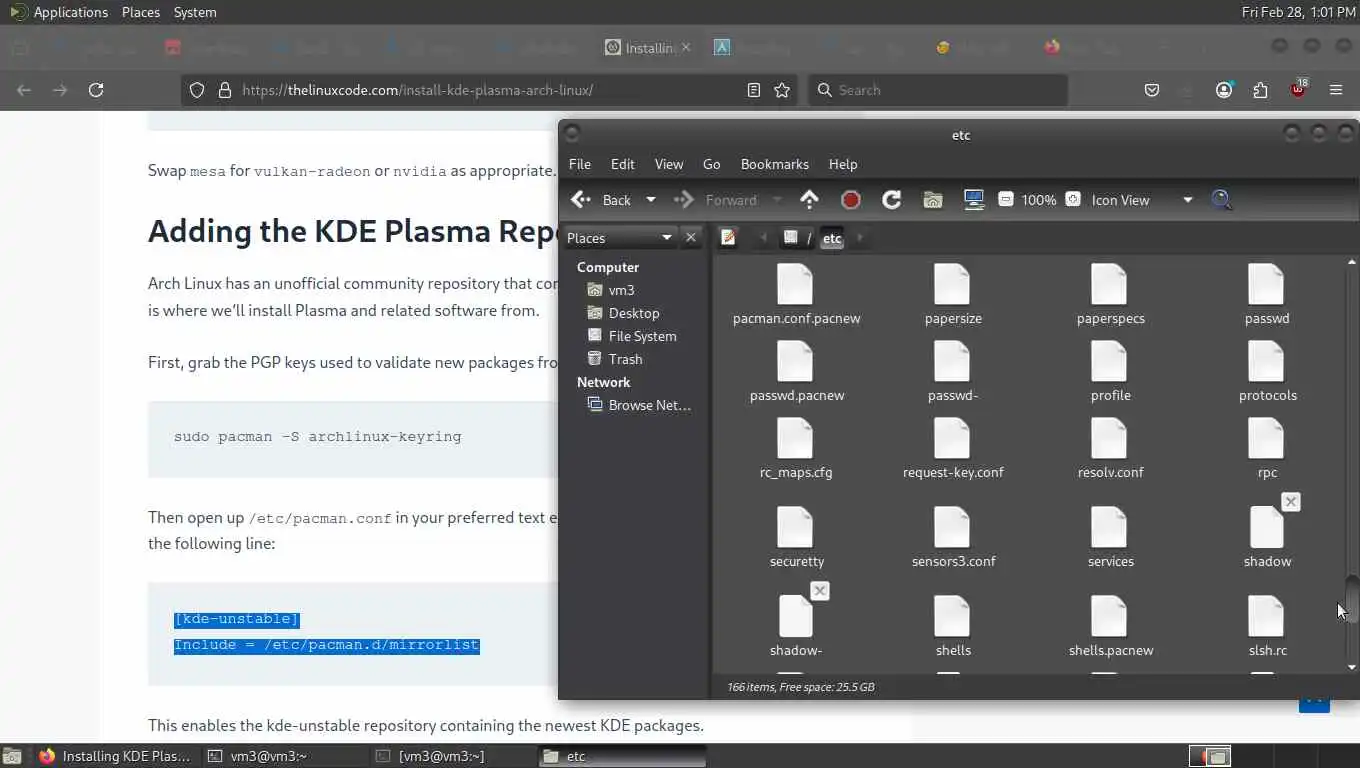Click the Firefox Search field
Viewport: 1360px width, 768px height.
[938, 90]
